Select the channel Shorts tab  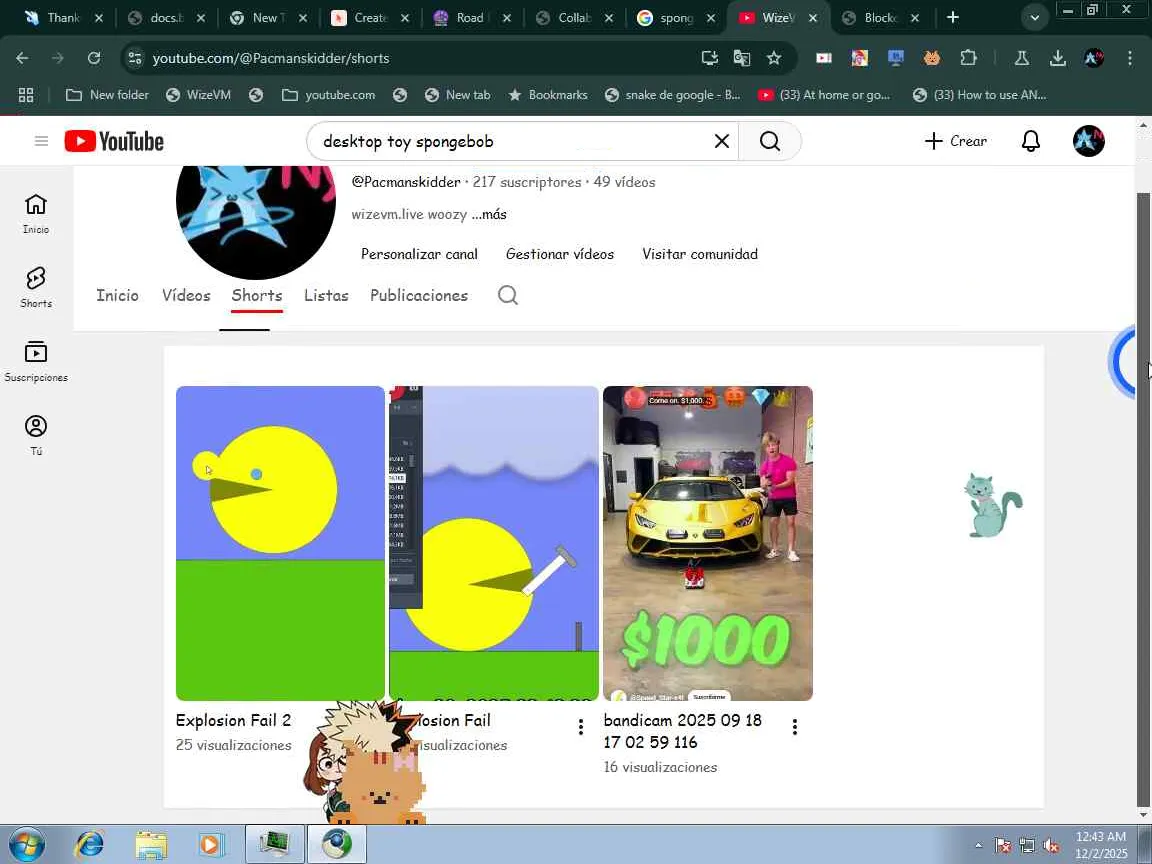point(257,295)
